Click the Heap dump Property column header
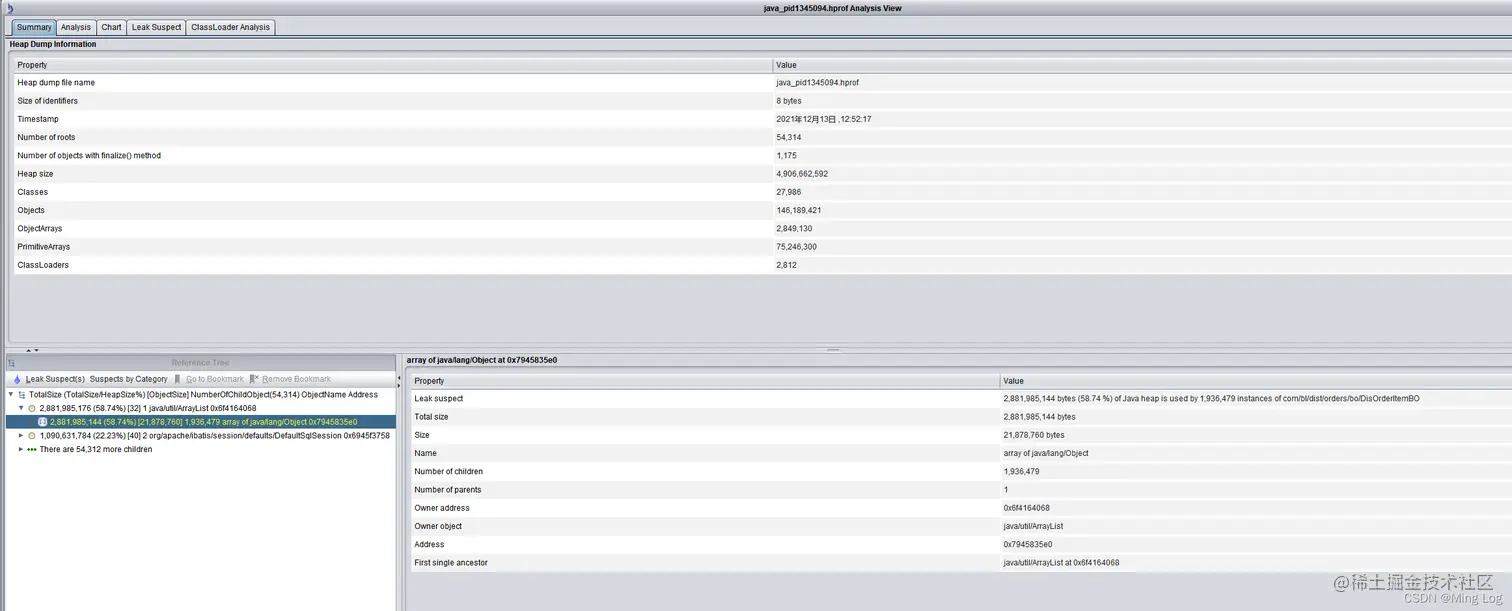Image resolution: width=1512 pixels, height=611 pixels. tap(392, 65)
